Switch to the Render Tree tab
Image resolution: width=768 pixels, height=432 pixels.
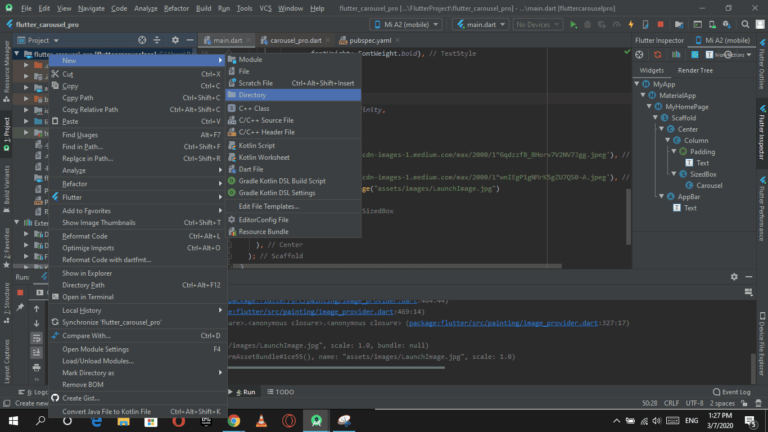tap(695, 71)
